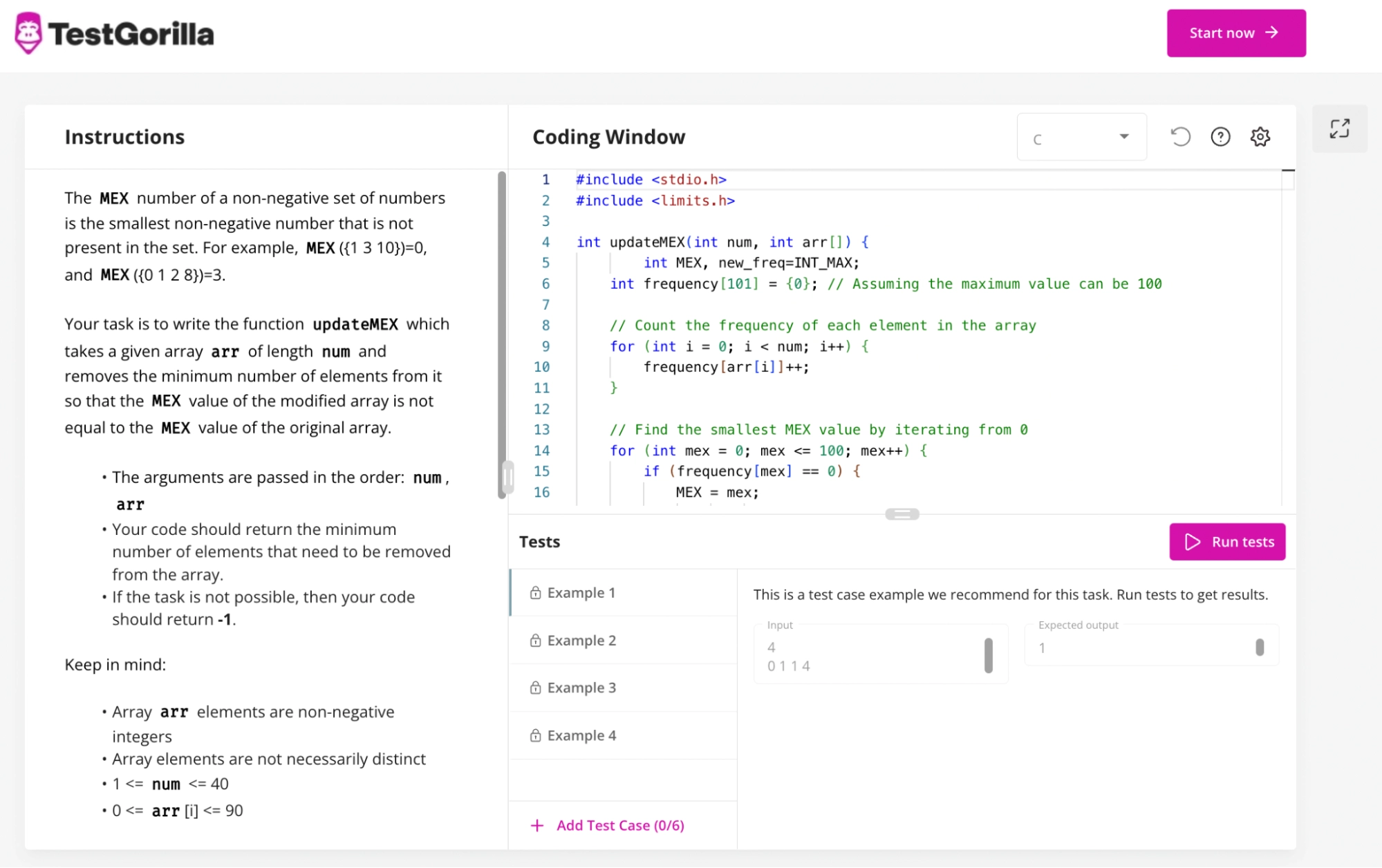Click 'if (frequency[mex] == 0) {' line
Viewport: 1382px width, 868px height.
tap(752, 471)
